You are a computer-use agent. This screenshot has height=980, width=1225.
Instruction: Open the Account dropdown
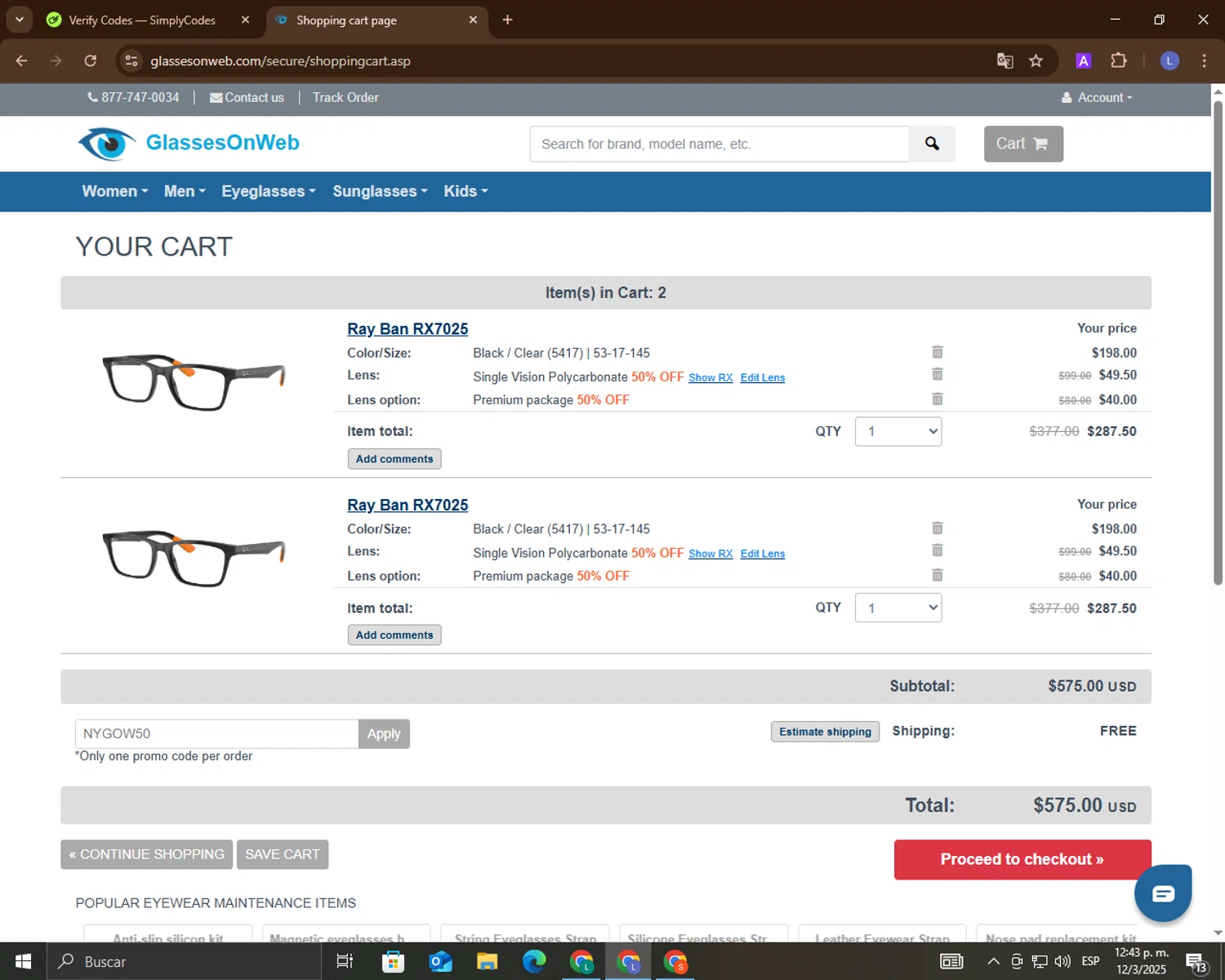[x=1097, y=97]
